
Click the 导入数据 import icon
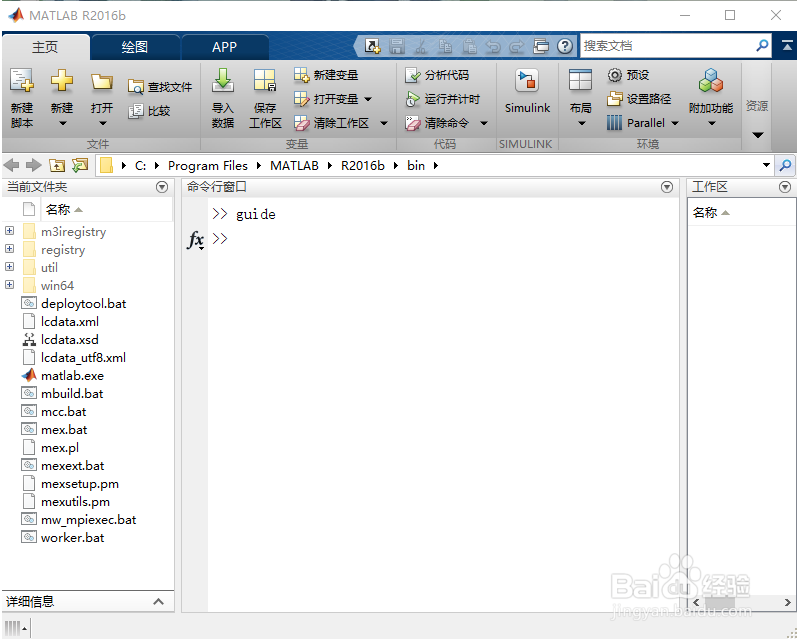coord(223,81)
